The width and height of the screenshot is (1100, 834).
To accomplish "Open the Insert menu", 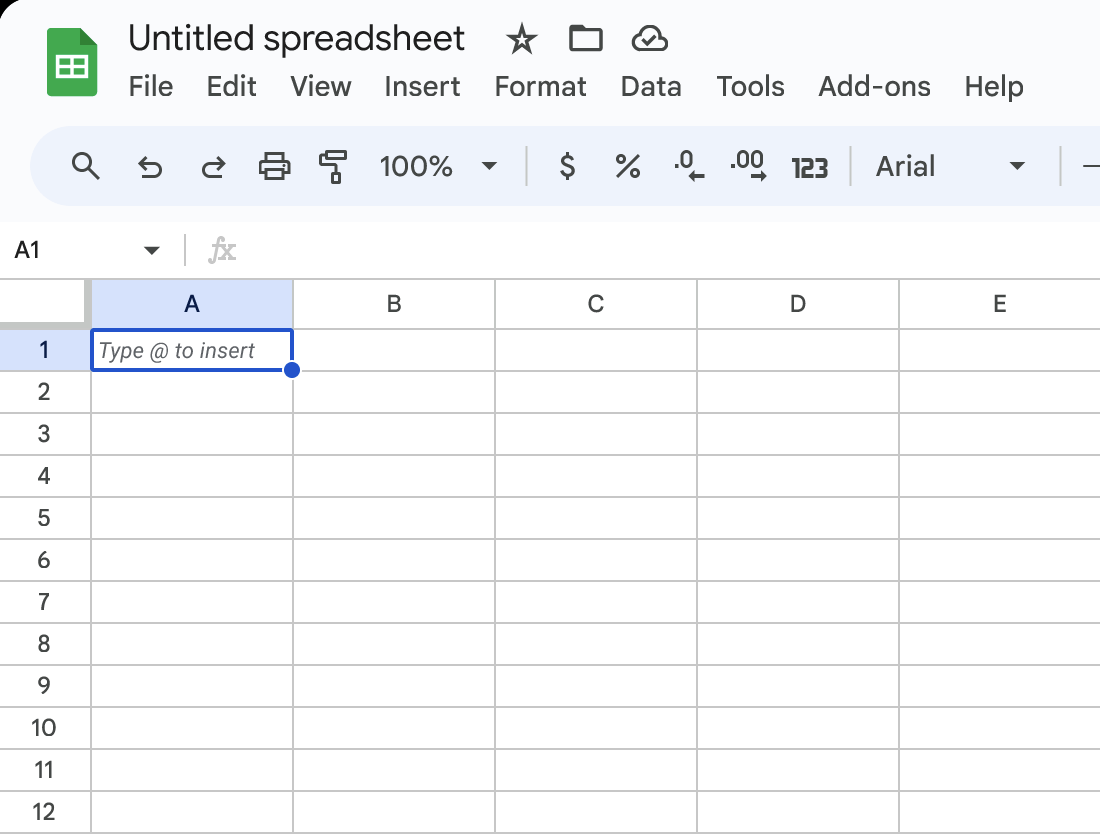I will (422, 87).
